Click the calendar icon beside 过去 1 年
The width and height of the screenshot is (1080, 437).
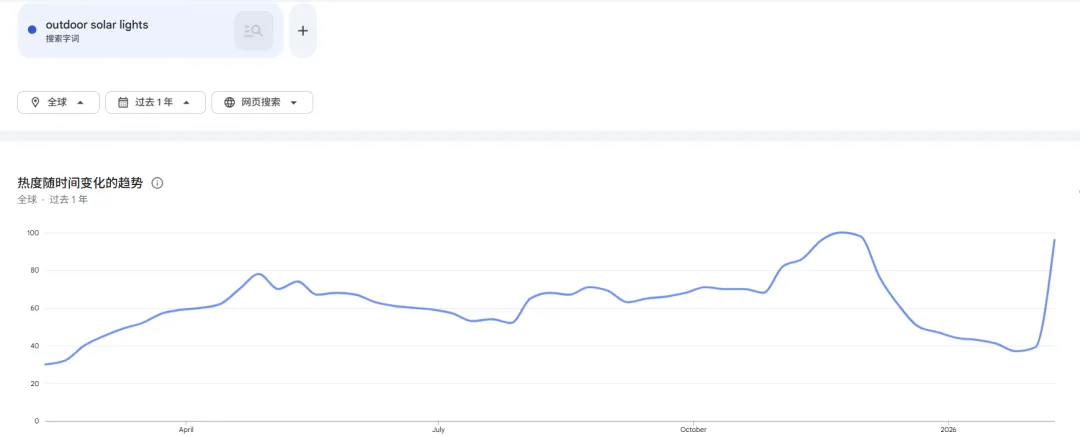[123, 102]
